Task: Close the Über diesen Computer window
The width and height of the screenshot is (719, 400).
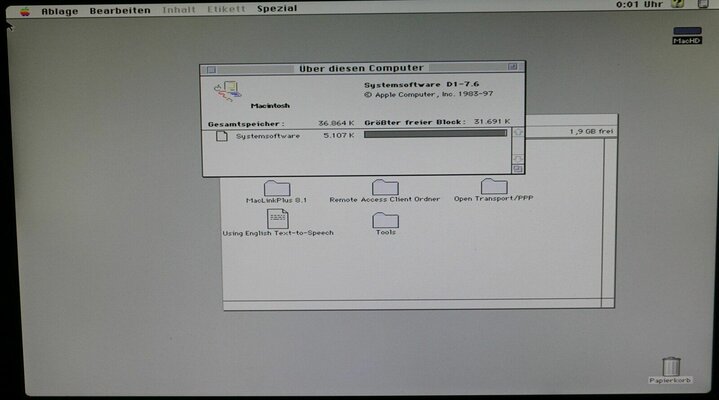Action: (211, 68)
